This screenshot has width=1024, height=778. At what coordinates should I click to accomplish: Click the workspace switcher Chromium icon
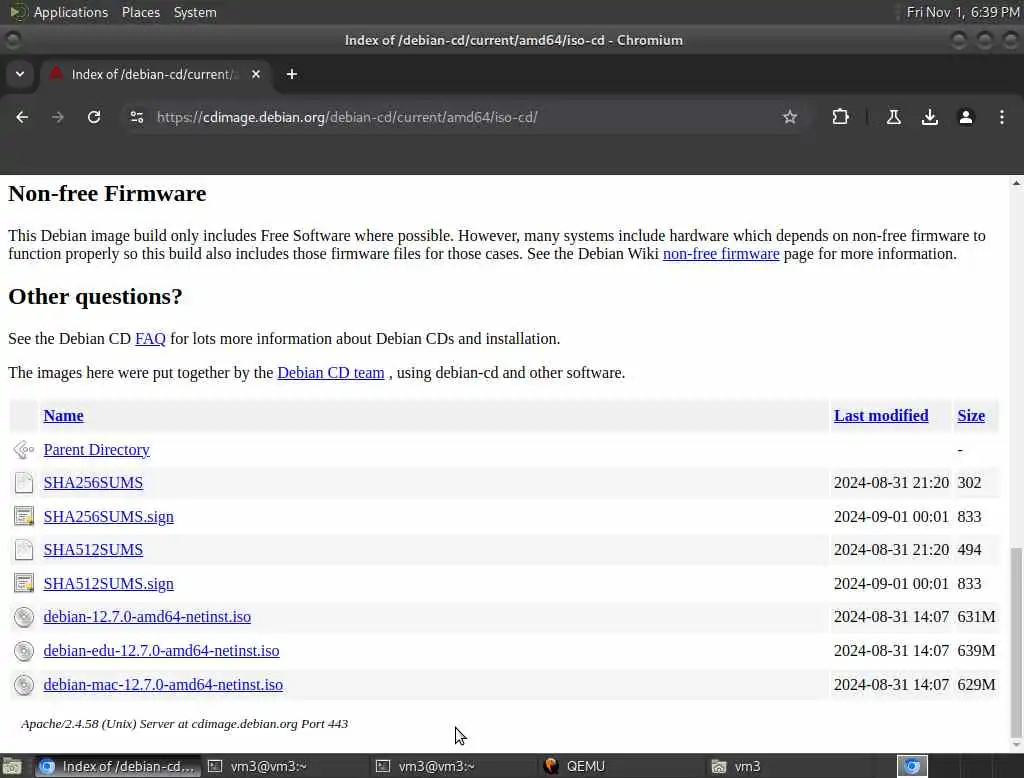tap(912, 766)
